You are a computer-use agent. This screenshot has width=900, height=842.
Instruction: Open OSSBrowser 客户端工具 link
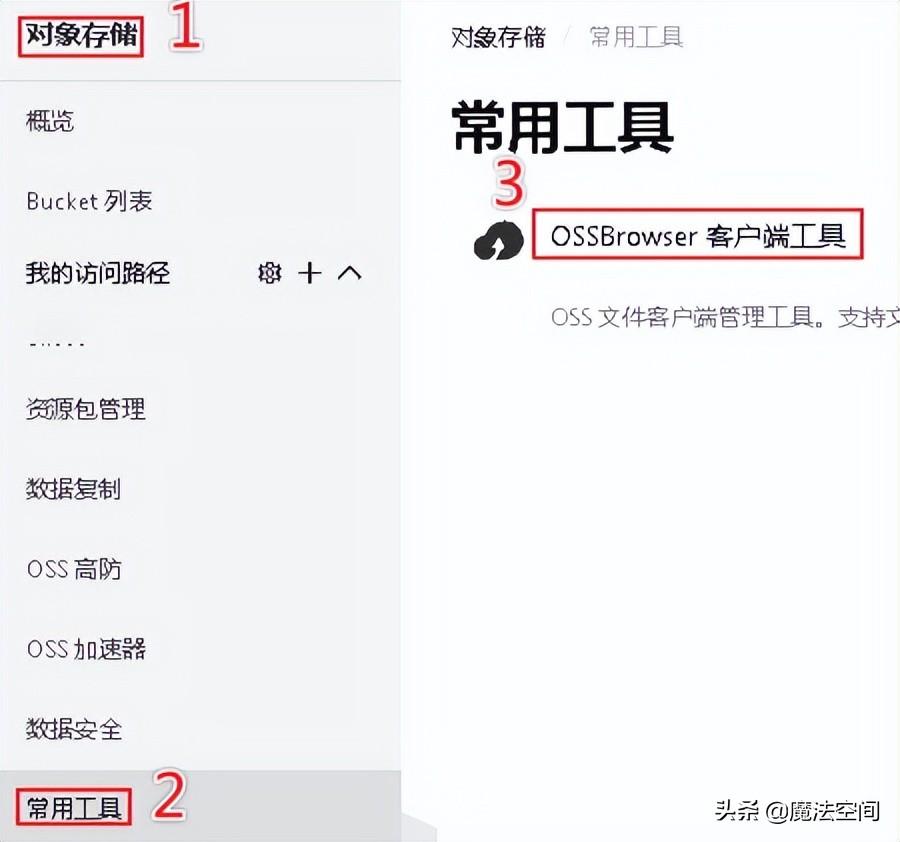point(698,236)
